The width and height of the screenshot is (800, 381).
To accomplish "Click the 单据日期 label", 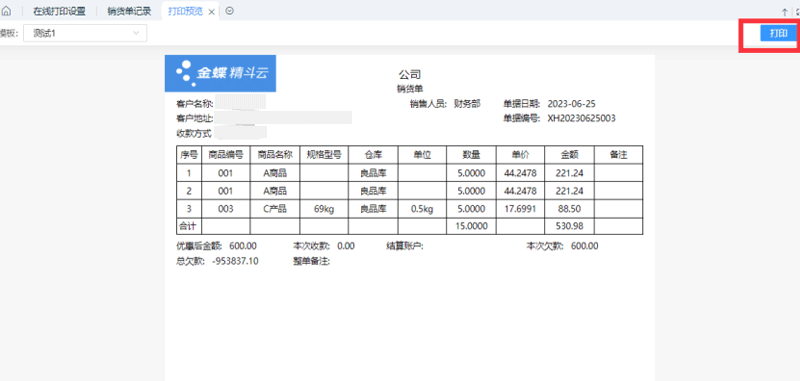I will (522, 104).
